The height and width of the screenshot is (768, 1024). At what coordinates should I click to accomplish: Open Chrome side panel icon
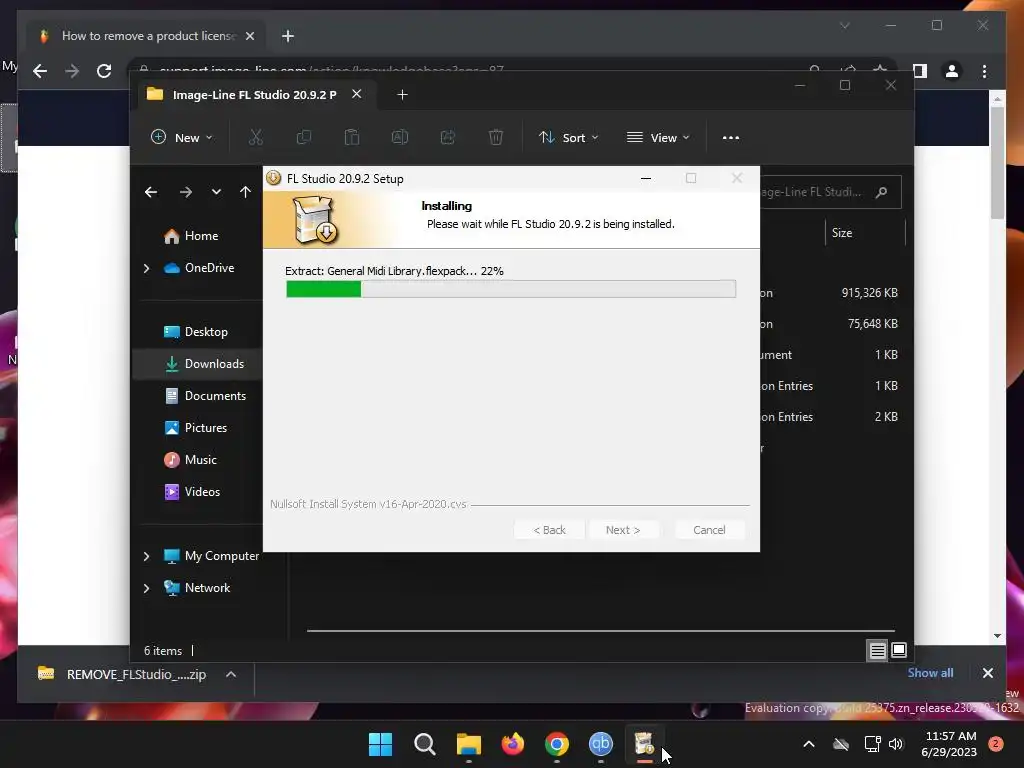(x=920, y=71)
